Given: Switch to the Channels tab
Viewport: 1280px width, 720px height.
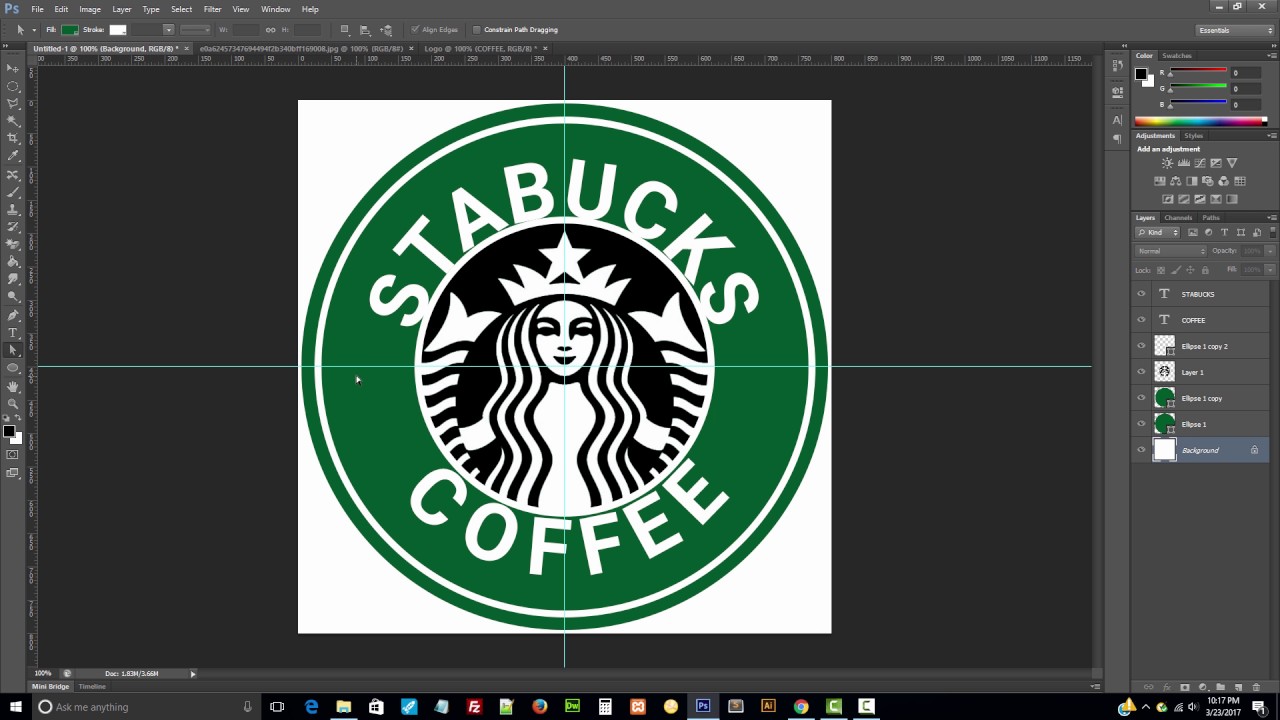Looking at the screenshot, I should coord(1178,217).
